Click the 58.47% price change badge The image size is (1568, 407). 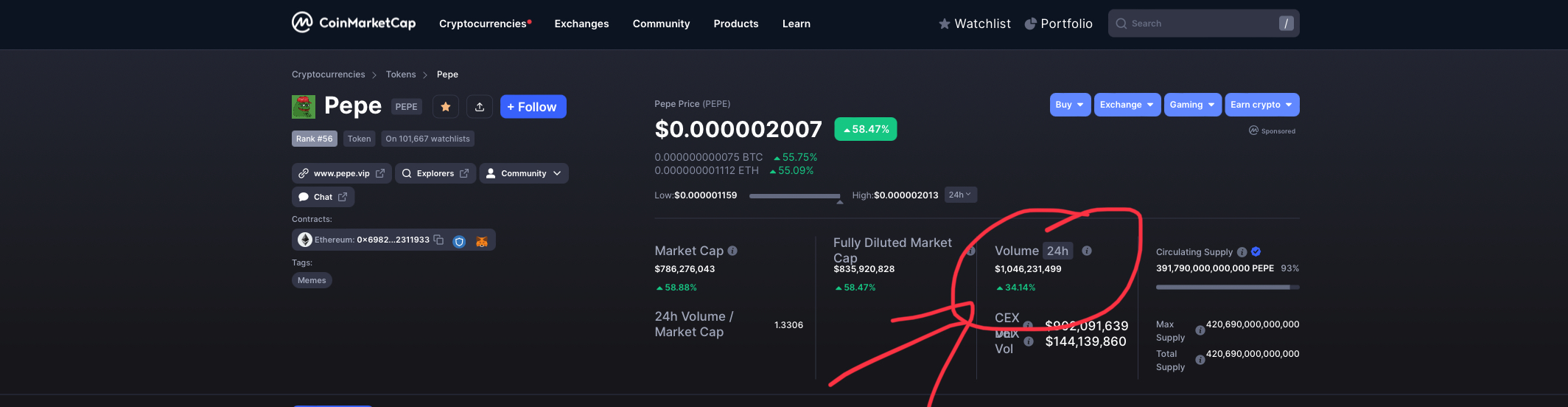(x=866, y=129)
